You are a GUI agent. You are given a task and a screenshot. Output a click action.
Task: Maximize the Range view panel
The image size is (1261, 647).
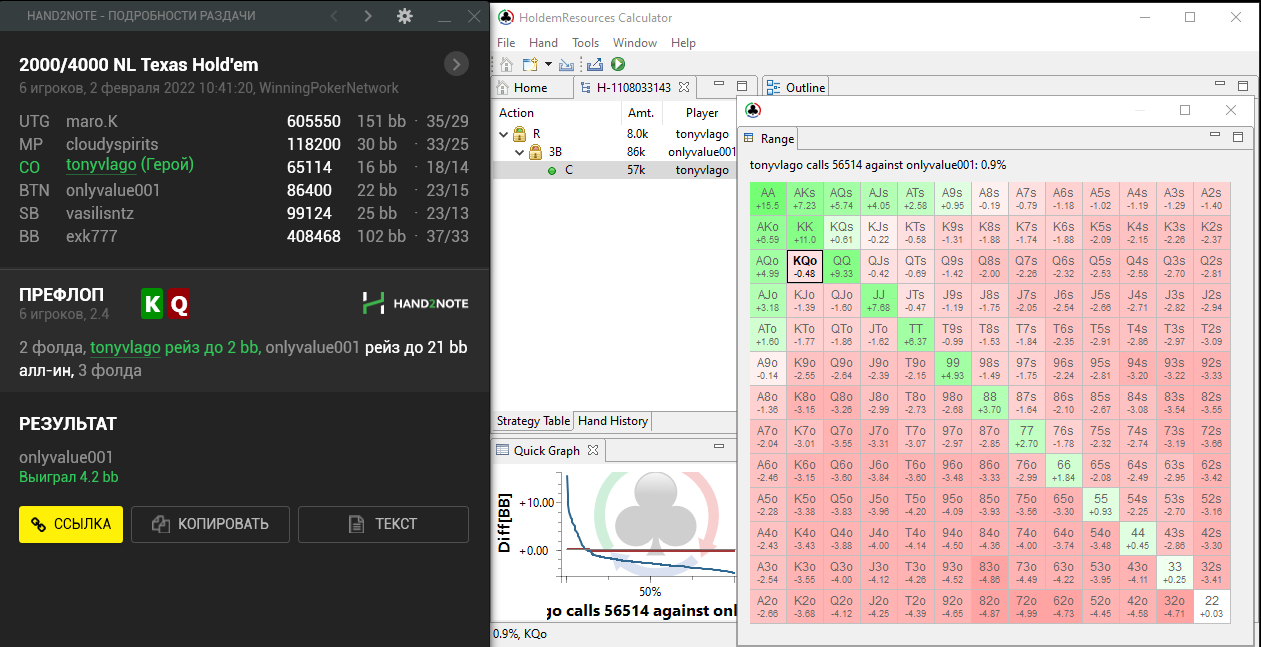1237,136
